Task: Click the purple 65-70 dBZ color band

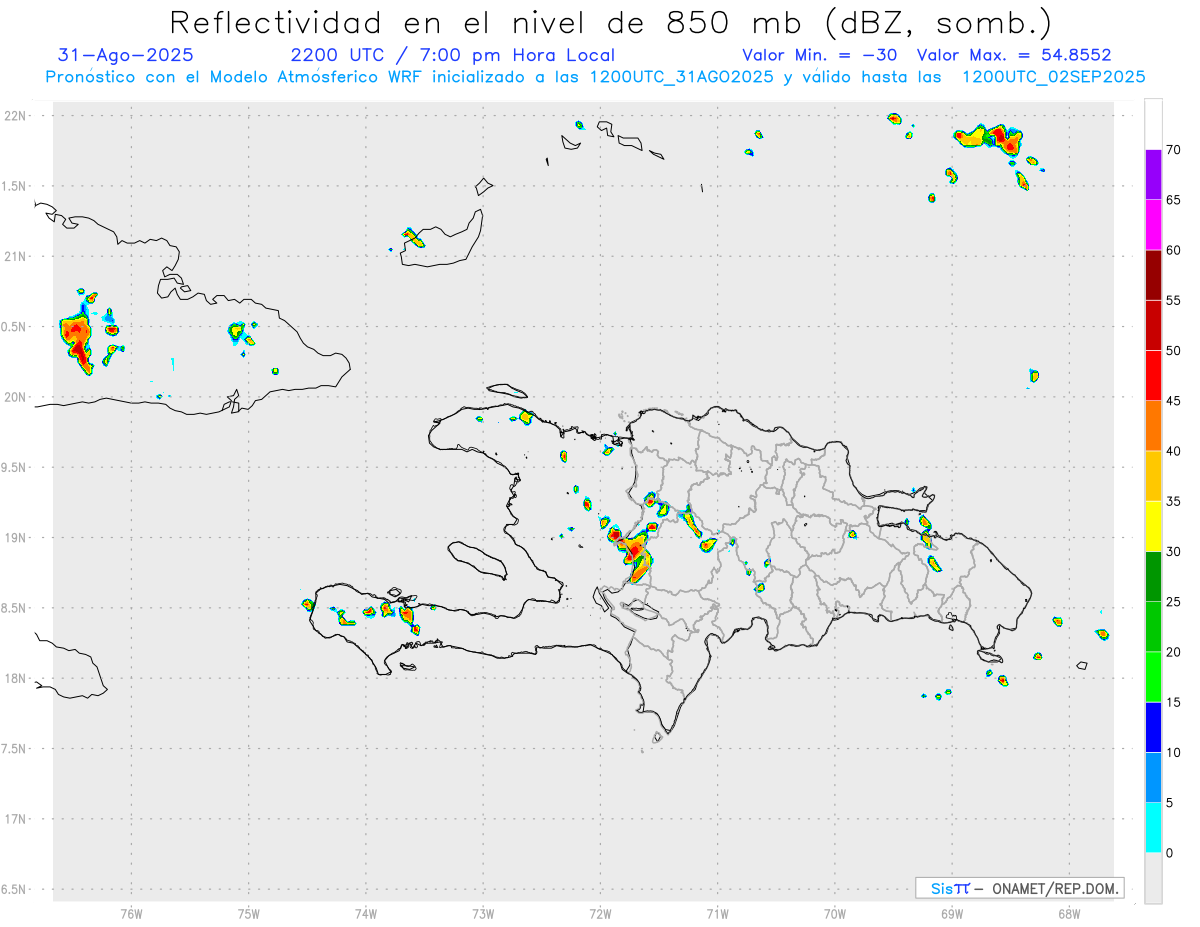Action: [1153, 175]
